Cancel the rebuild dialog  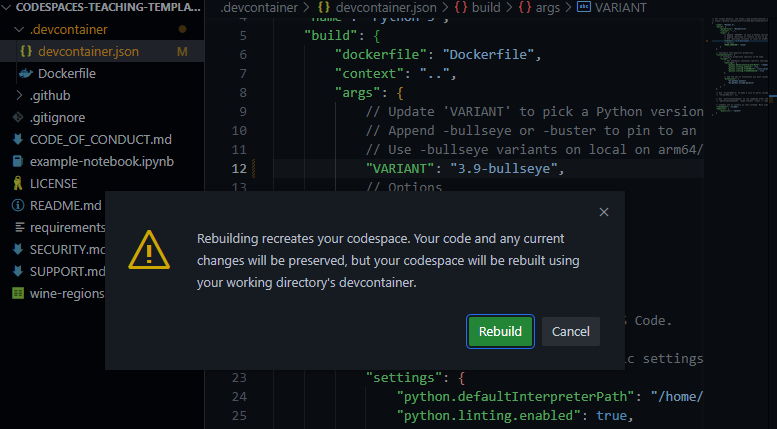click(571, 331)
